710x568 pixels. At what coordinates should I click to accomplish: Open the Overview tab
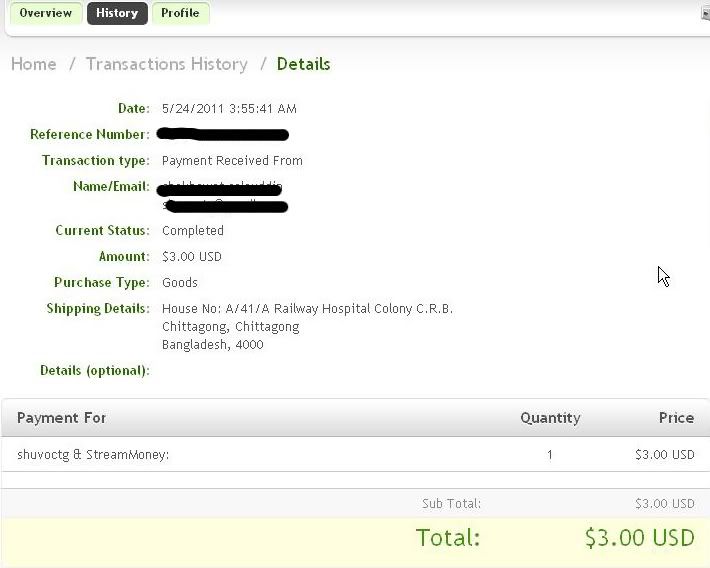point(46,13)
